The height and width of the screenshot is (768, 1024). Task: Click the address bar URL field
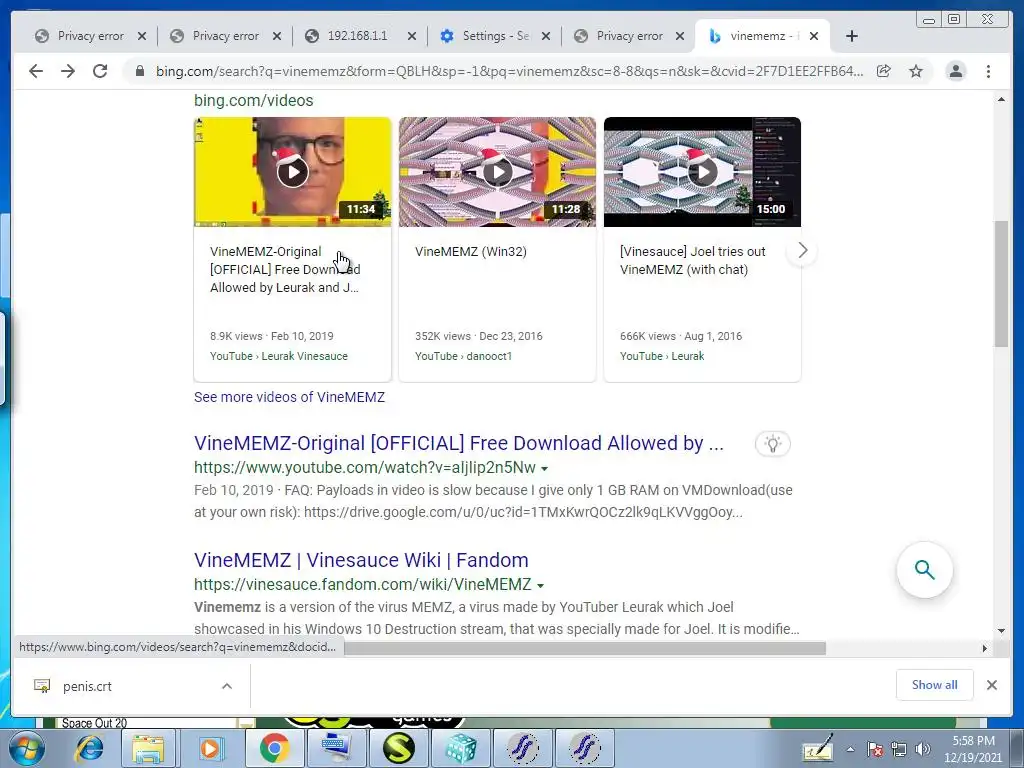509,71
